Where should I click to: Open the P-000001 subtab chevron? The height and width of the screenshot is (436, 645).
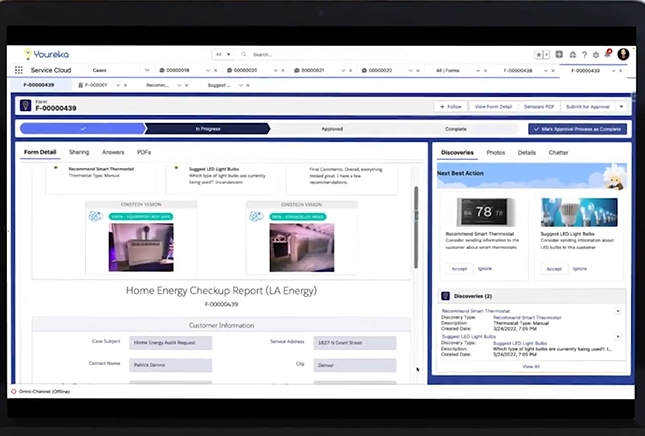tap(118, 85)
